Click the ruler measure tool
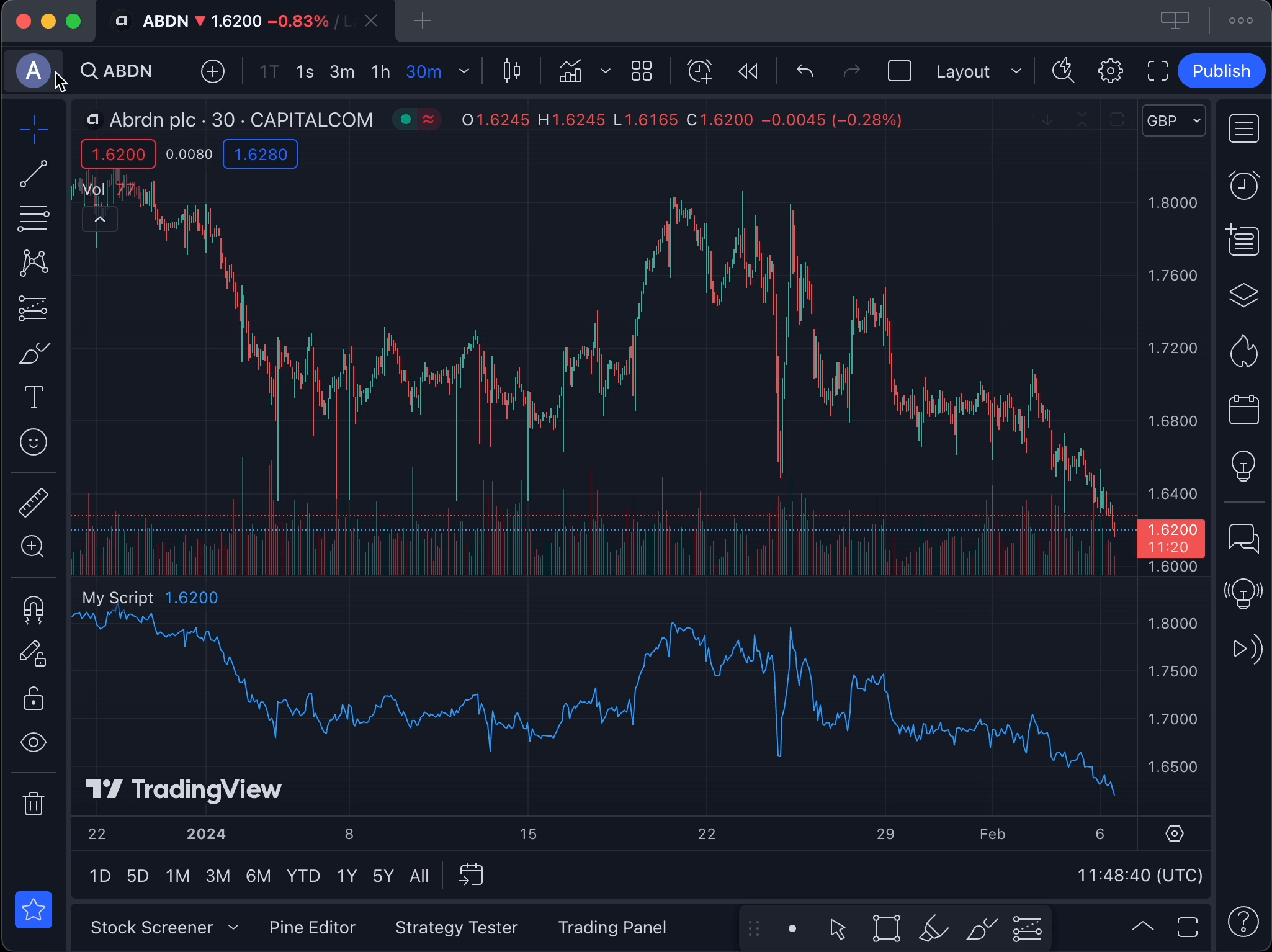 click(34, 502)
